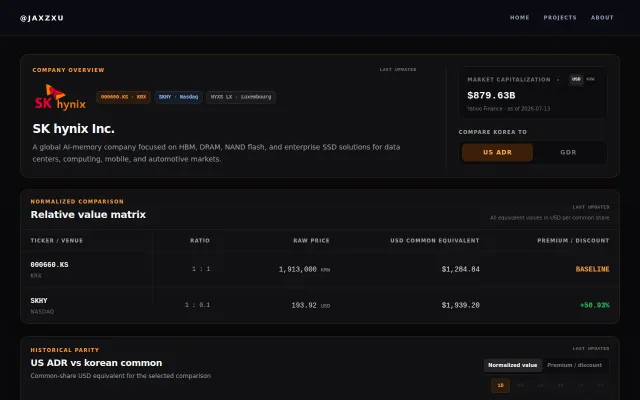Click the Ticker / Venue column header

point(57,240)
